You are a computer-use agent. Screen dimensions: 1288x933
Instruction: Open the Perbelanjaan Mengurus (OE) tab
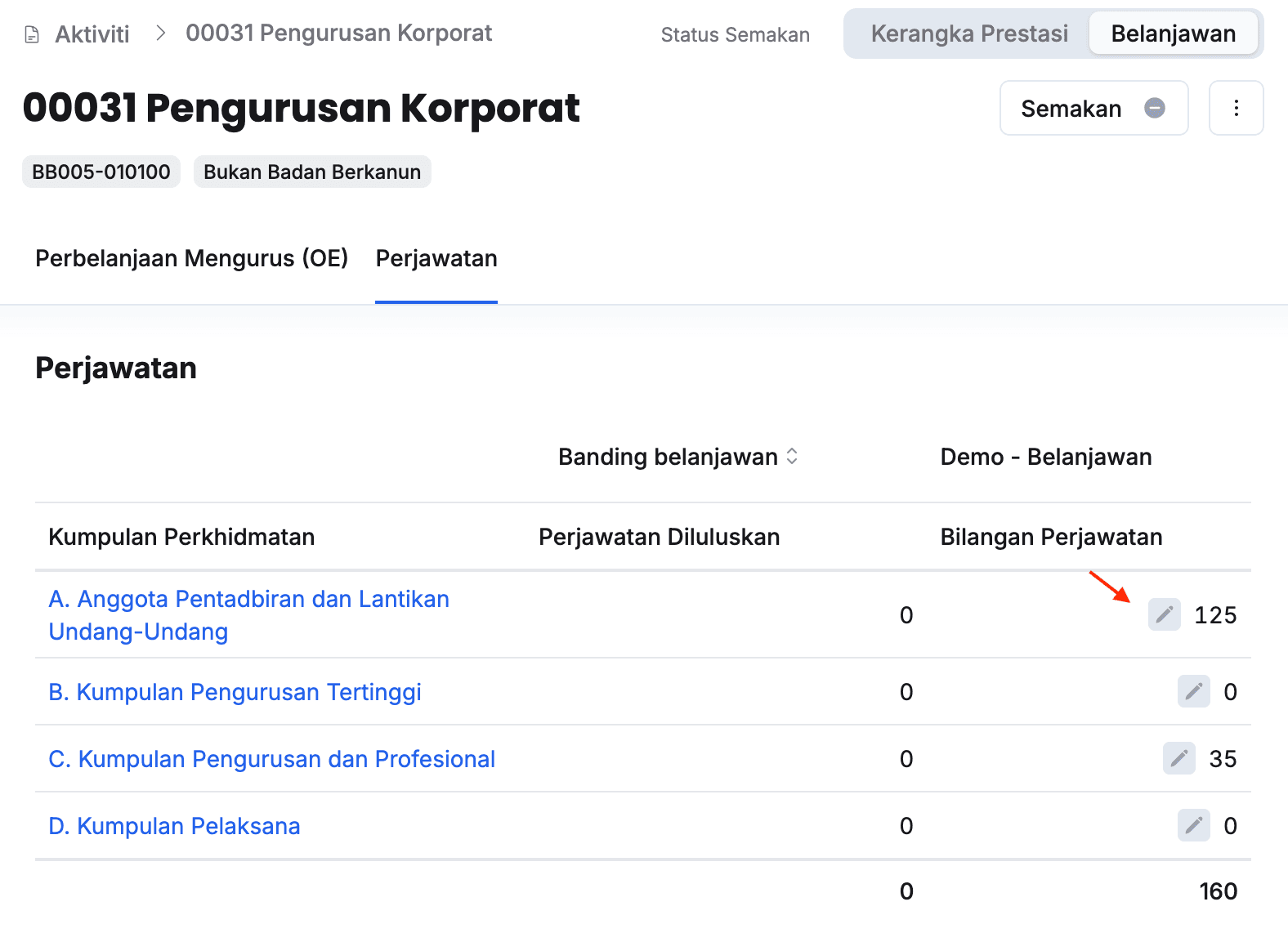[191, 258]
